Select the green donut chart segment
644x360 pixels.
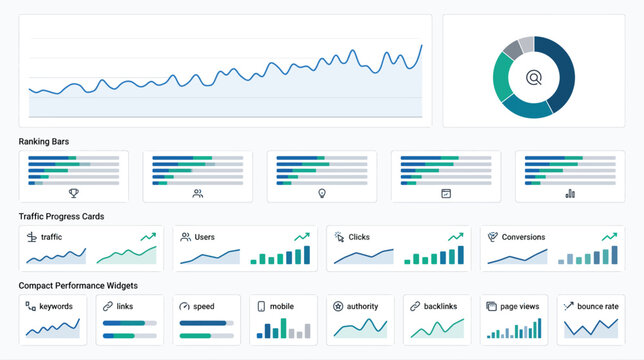coord(501,77)
